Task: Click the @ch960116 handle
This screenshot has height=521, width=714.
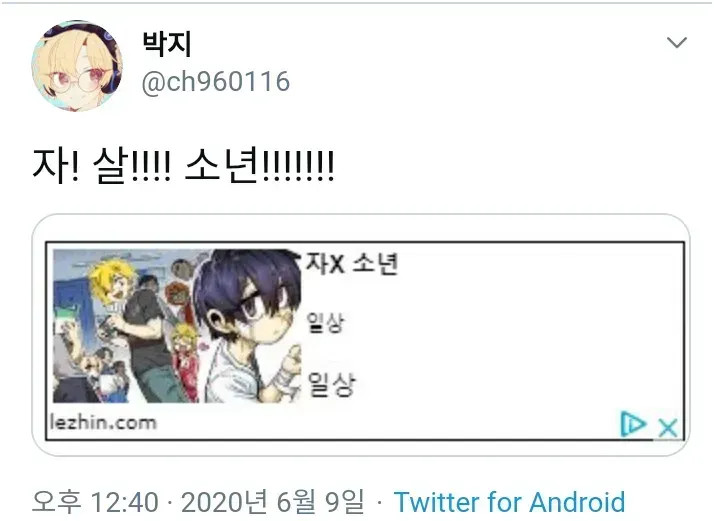Action: (x=215, y=82)
